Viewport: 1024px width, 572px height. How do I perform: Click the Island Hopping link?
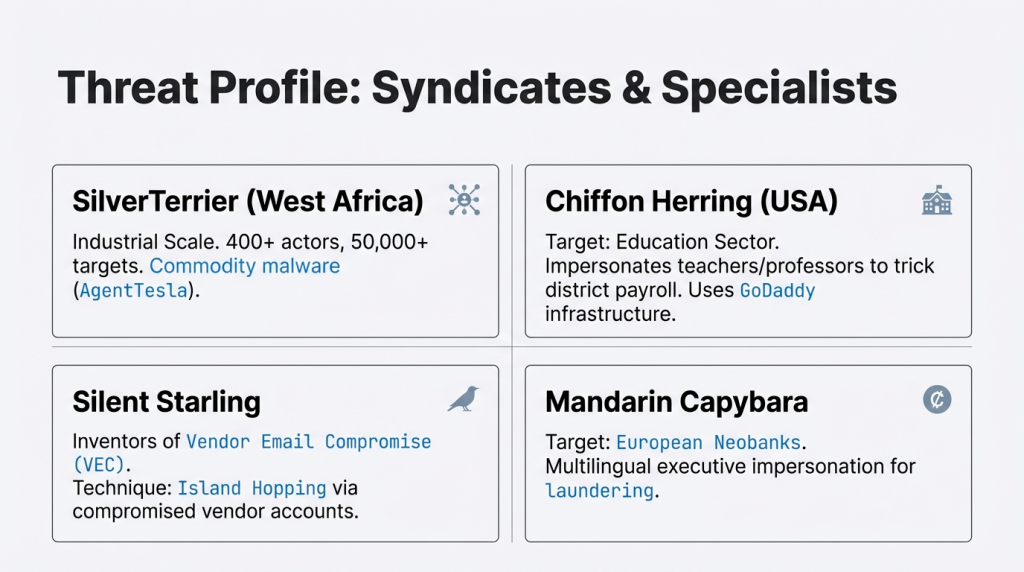(252, 489)
